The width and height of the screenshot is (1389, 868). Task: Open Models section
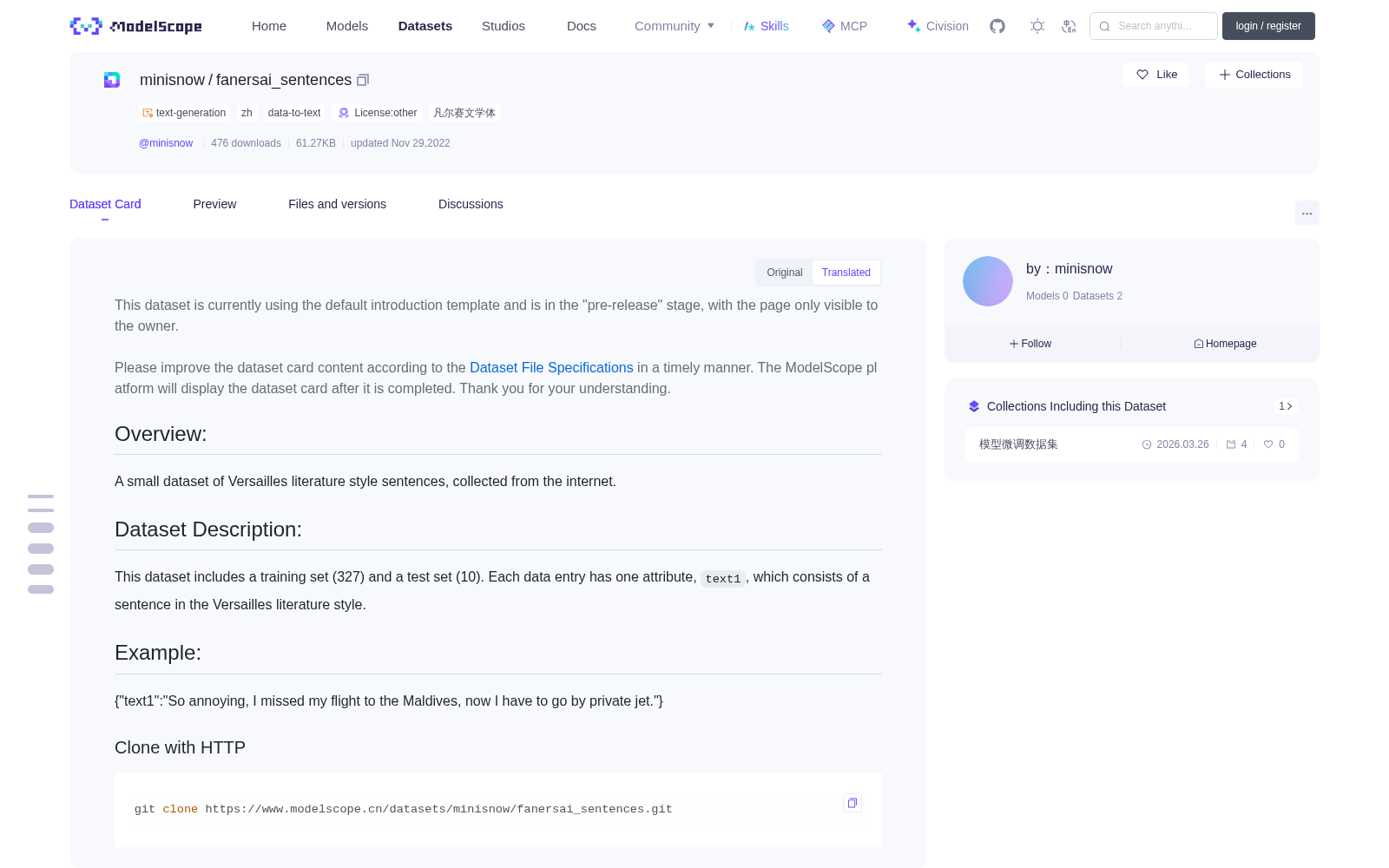pos(347,26)
